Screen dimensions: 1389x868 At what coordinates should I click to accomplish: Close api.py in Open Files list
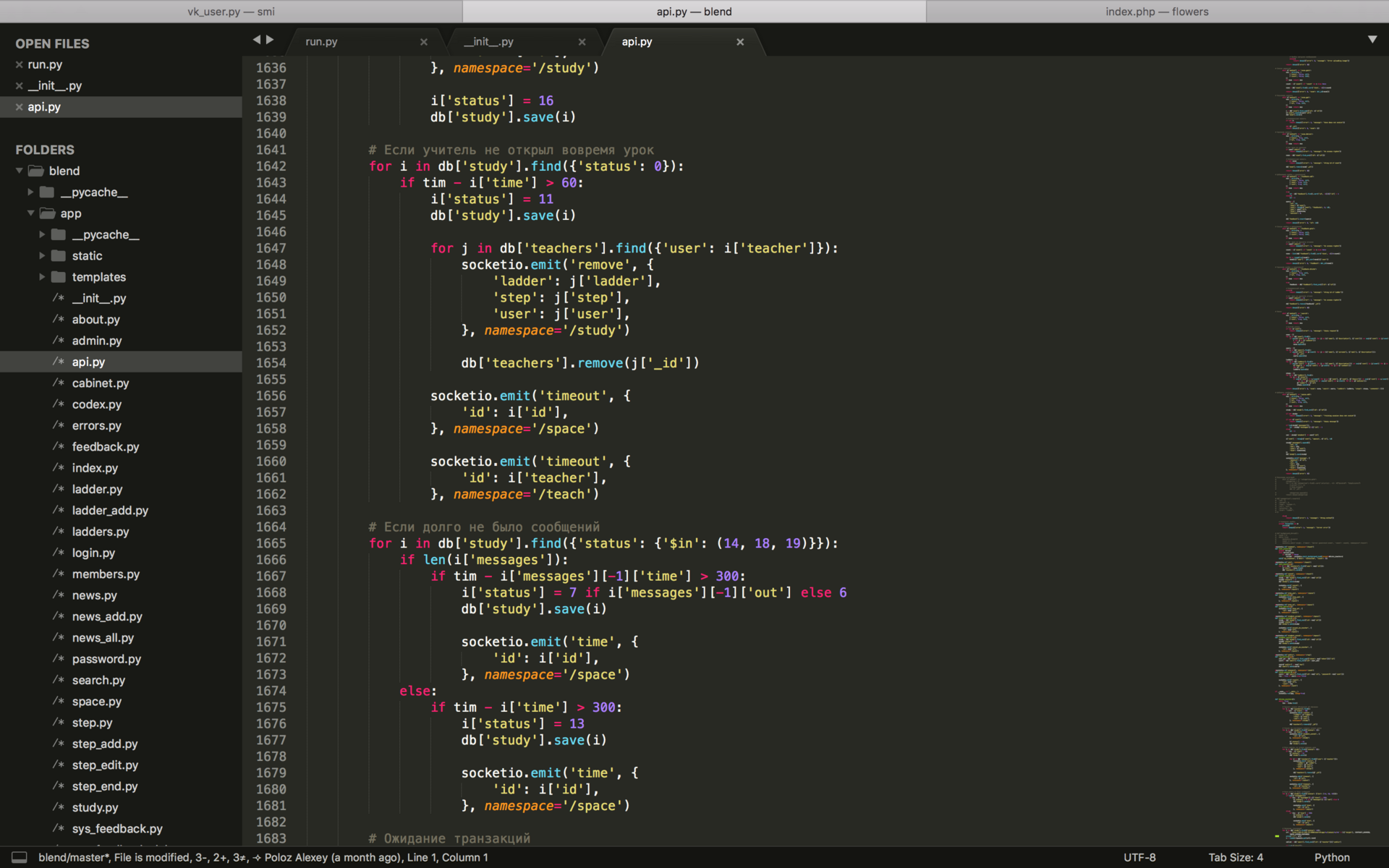(x=20, y=107)
